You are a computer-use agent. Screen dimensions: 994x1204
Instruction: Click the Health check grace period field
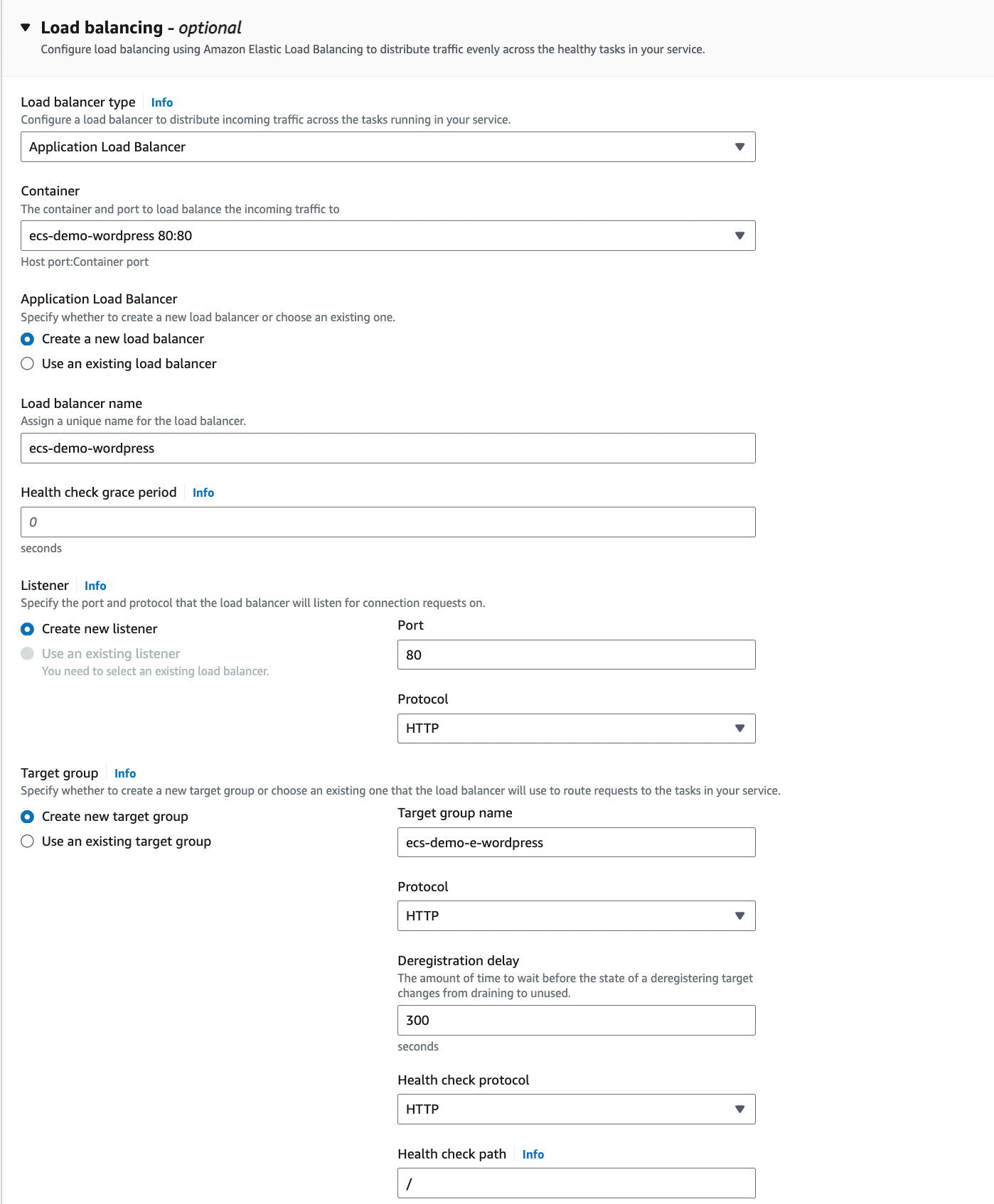tap(388, 522)
